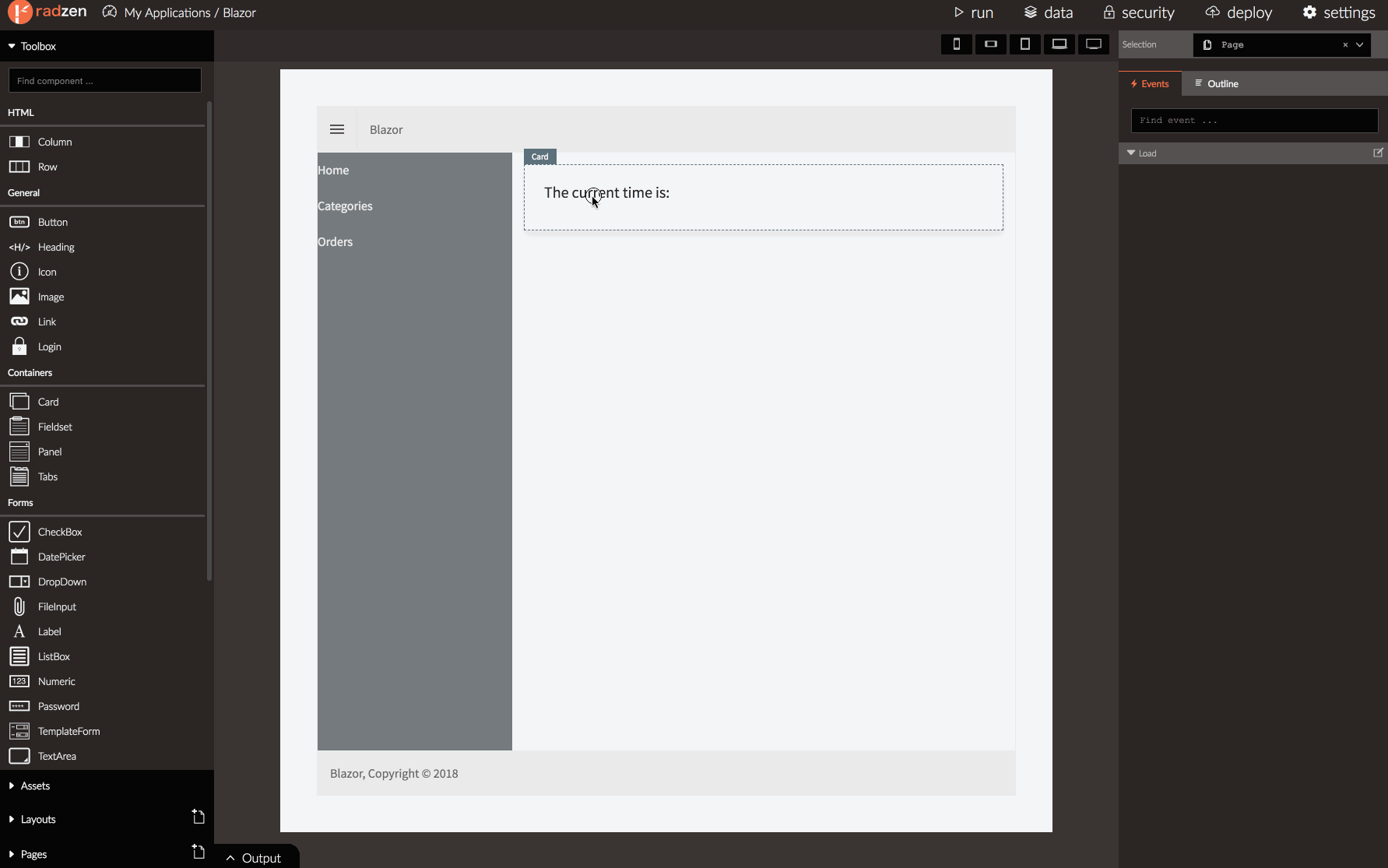
Task: Pick the FileInput paperclip icon
Action: (19, 606)
